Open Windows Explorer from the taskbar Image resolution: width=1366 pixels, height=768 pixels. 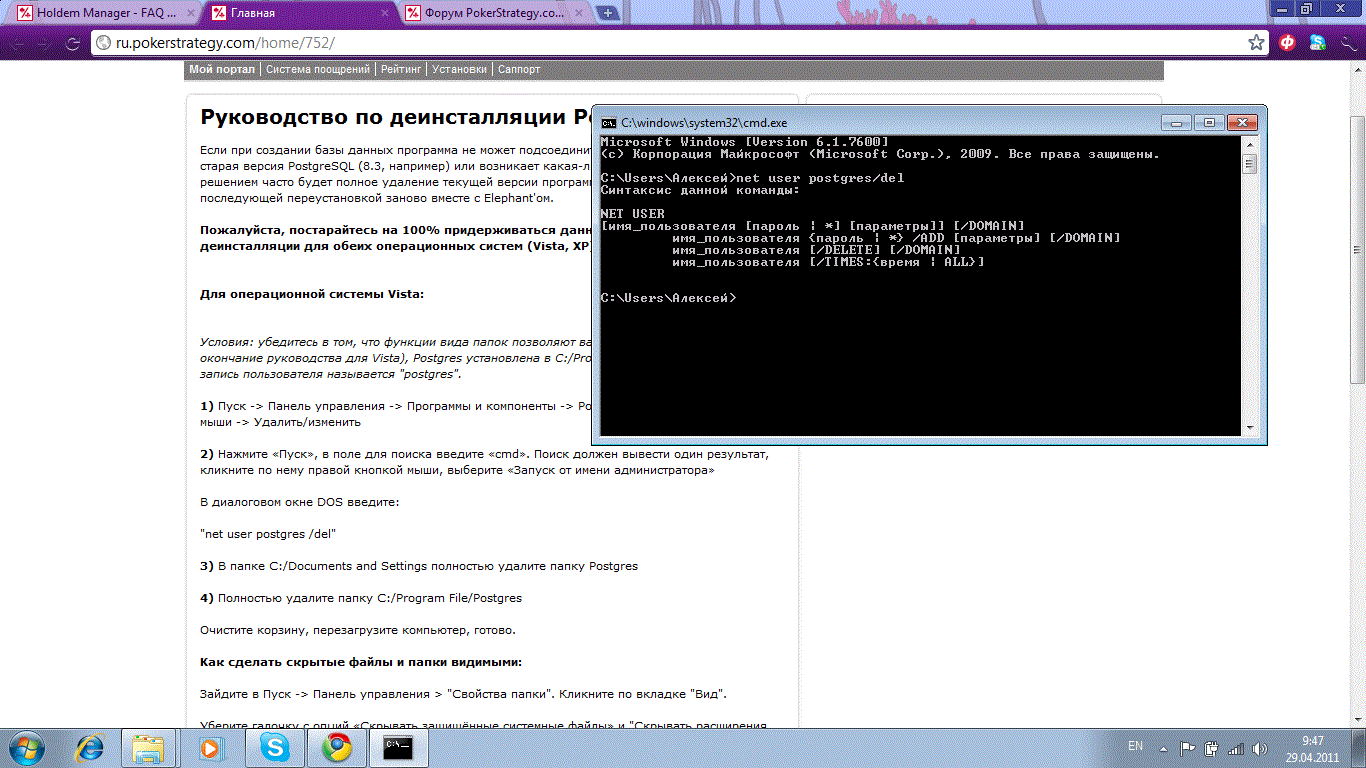[148, 747]
